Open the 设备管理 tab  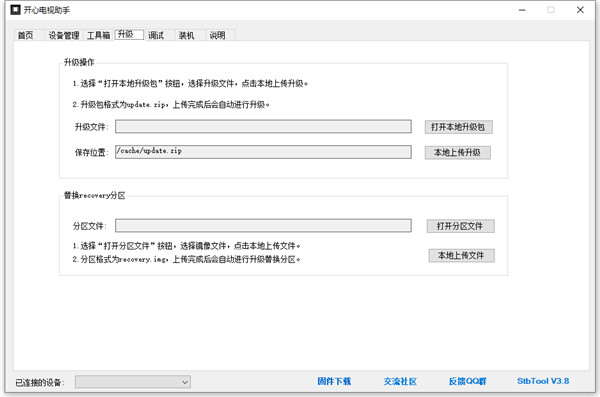point(64,35)
